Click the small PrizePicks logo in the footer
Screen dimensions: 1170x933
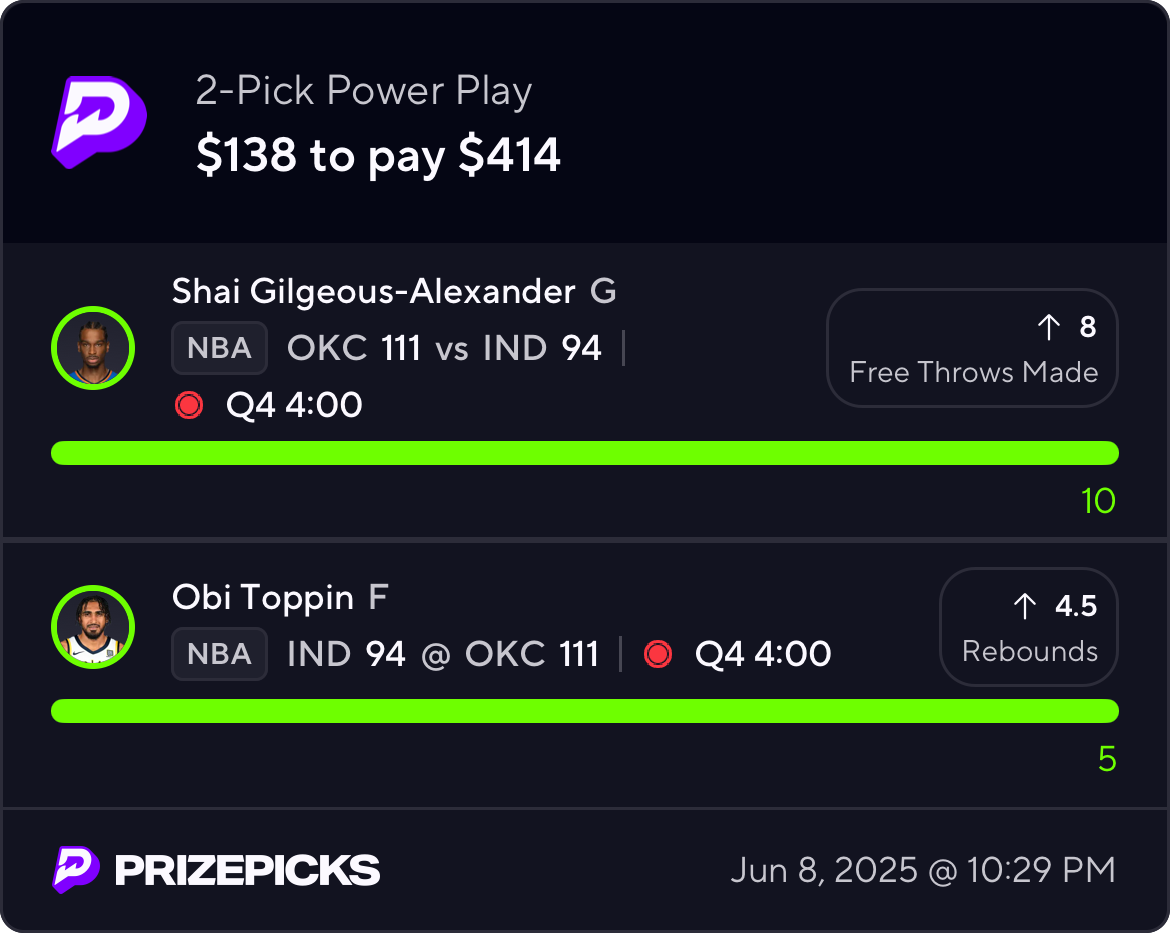pyautogui.click(x=76, y=870)
